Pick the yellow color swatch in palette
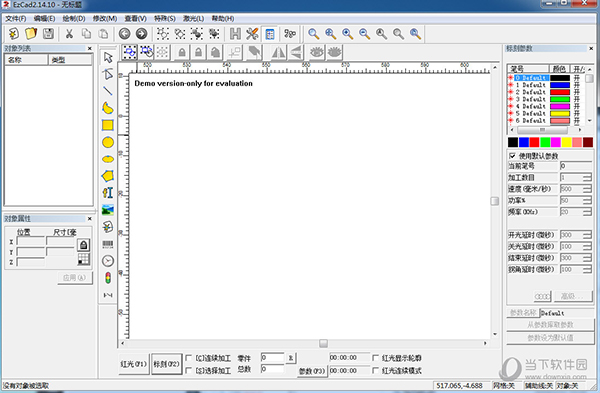 (x=566, y=142)
